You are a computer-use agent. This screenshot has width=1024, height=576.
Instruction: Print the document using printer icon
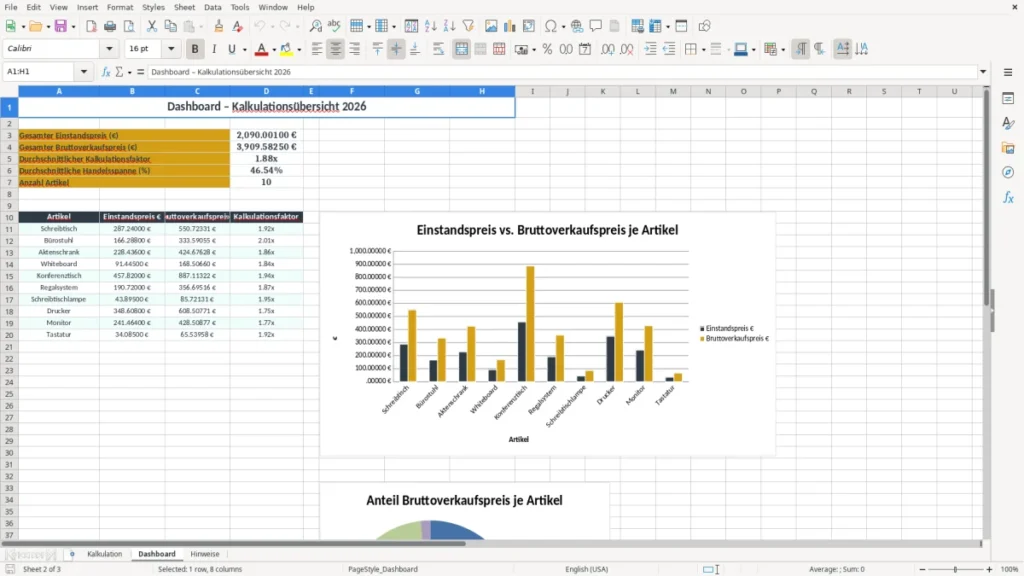110,26
